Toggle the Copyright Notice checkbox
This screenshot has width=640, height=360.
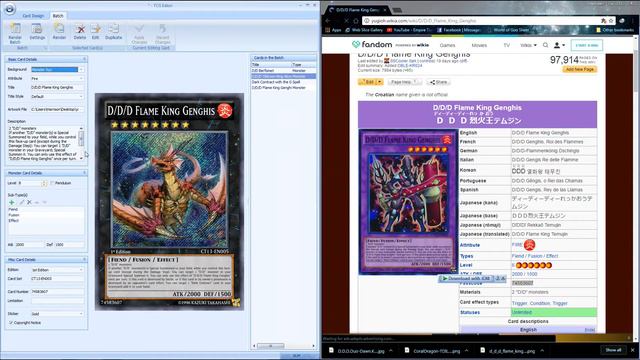pyautogui.click(x=11, y=322)
